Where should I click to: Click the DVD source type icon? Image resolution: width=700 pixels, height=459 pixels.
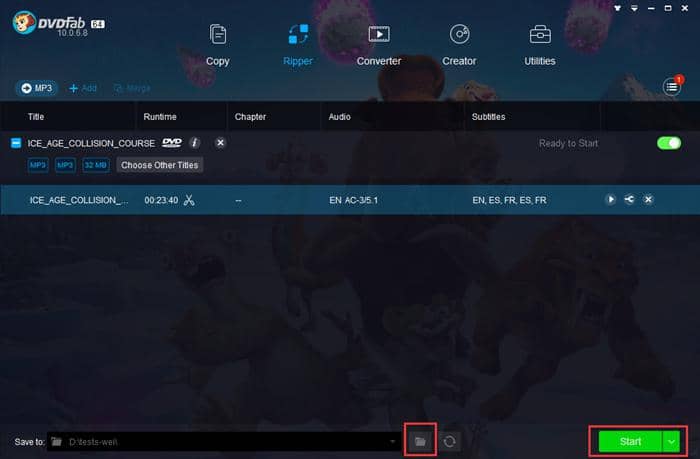coord(172,143)
